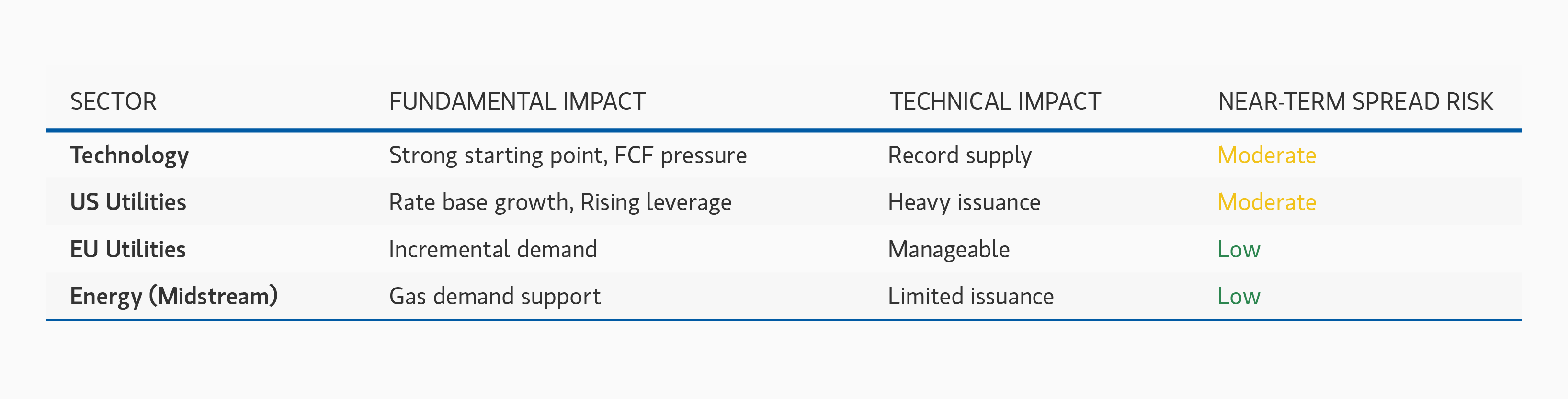Click the TECHNICAL IMPACT column header
Viewport: 1568px width, 399px height.
click(995, 101)
